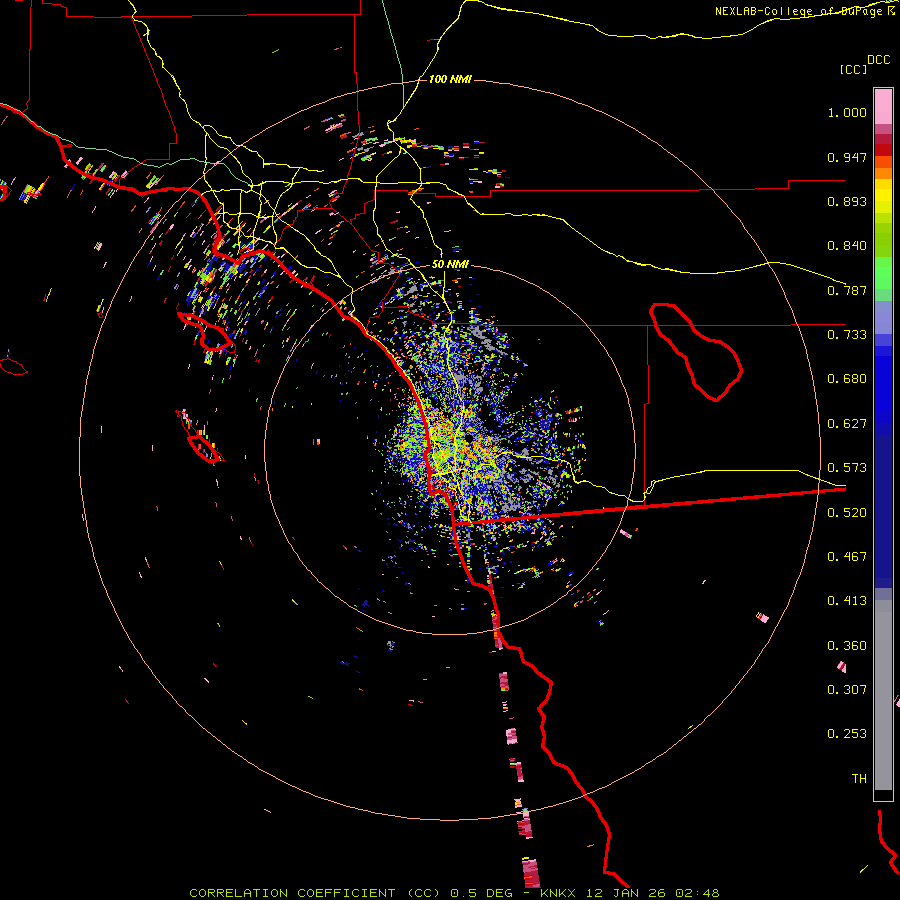Click the "0.253" color scale value
This screenshot has width=900, height=900.
(847, 734)
